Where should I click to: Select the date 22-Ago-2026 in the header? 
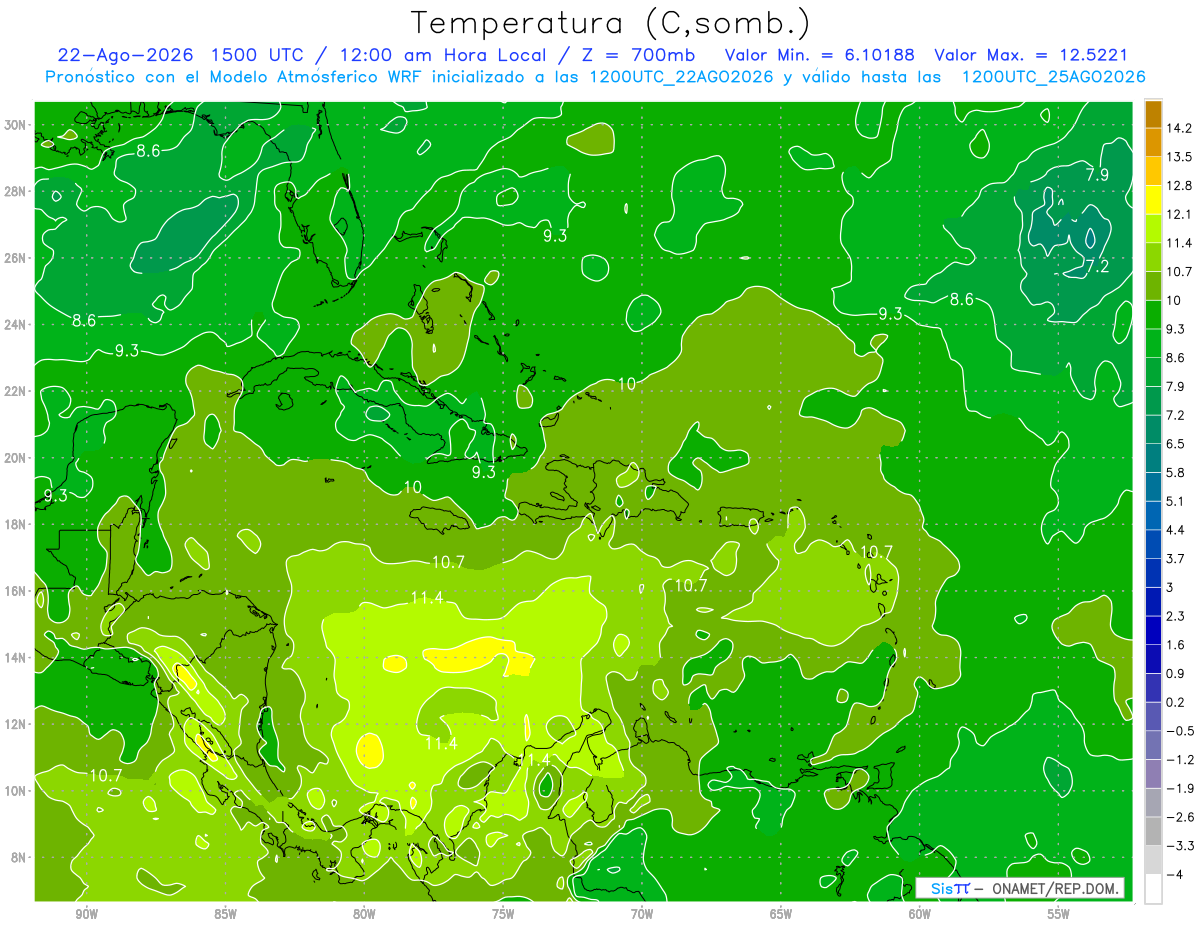pos(125,55)
